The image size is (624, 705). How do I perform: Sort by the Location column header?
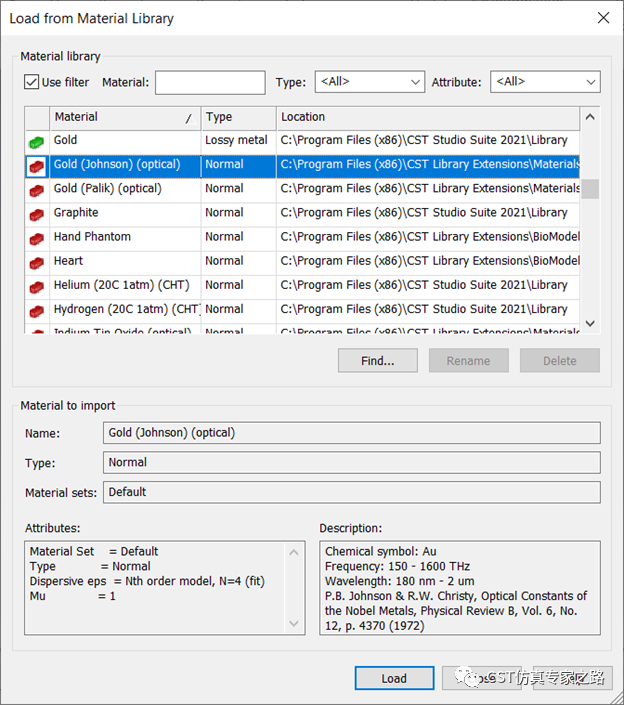[x=428, y=118]
